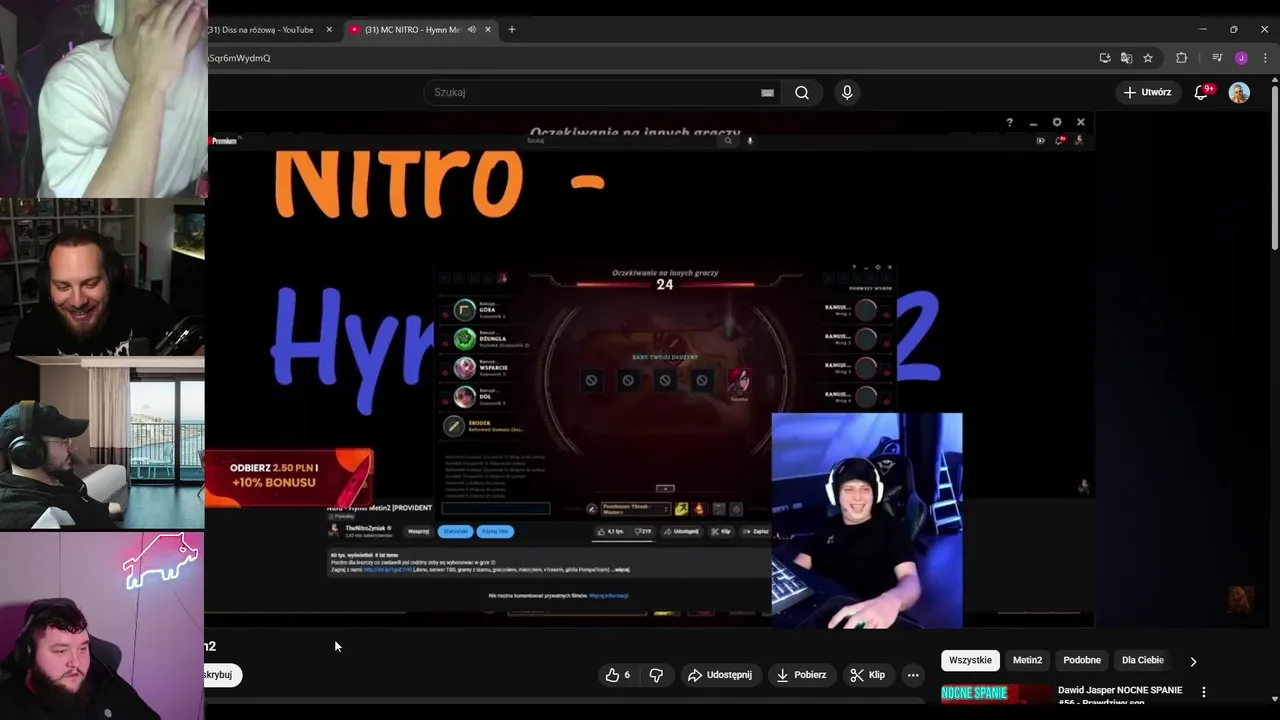Open the on-screen keyboard icon in search
Viewport: 1280px width, 720px height.
coord(767,93)
